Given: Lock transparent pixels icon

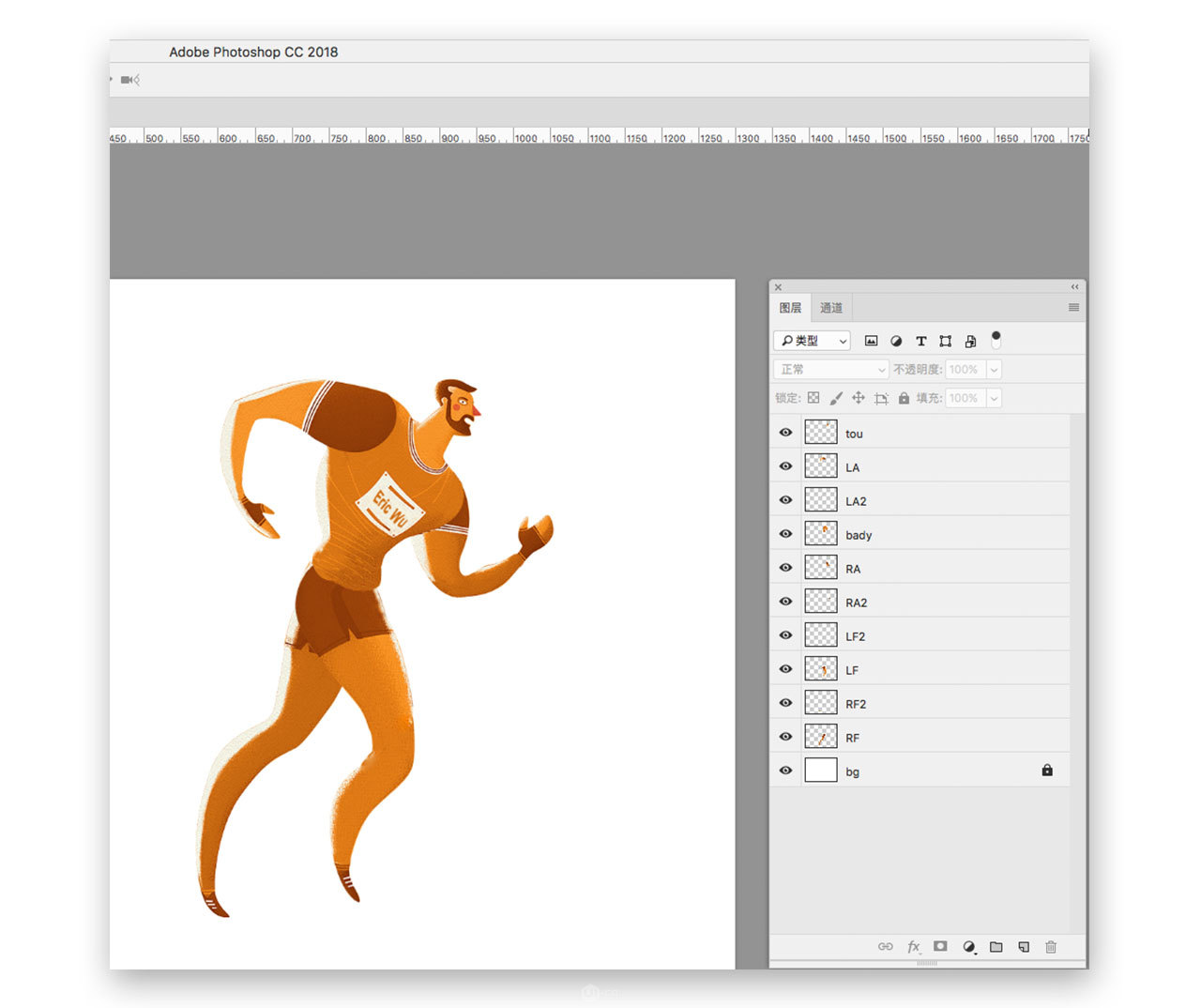Looking at the screenshot, I should click(x=813, y=398).
